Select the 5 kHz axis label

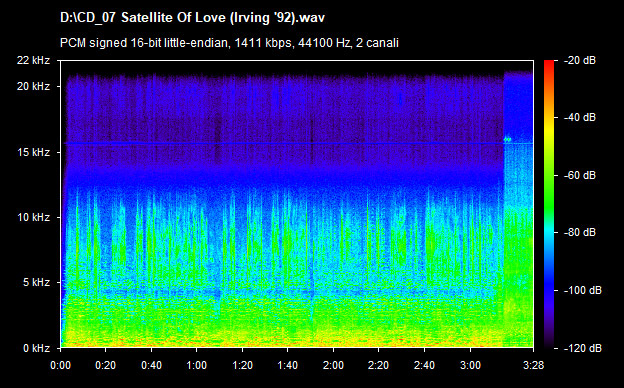point(36,283)
